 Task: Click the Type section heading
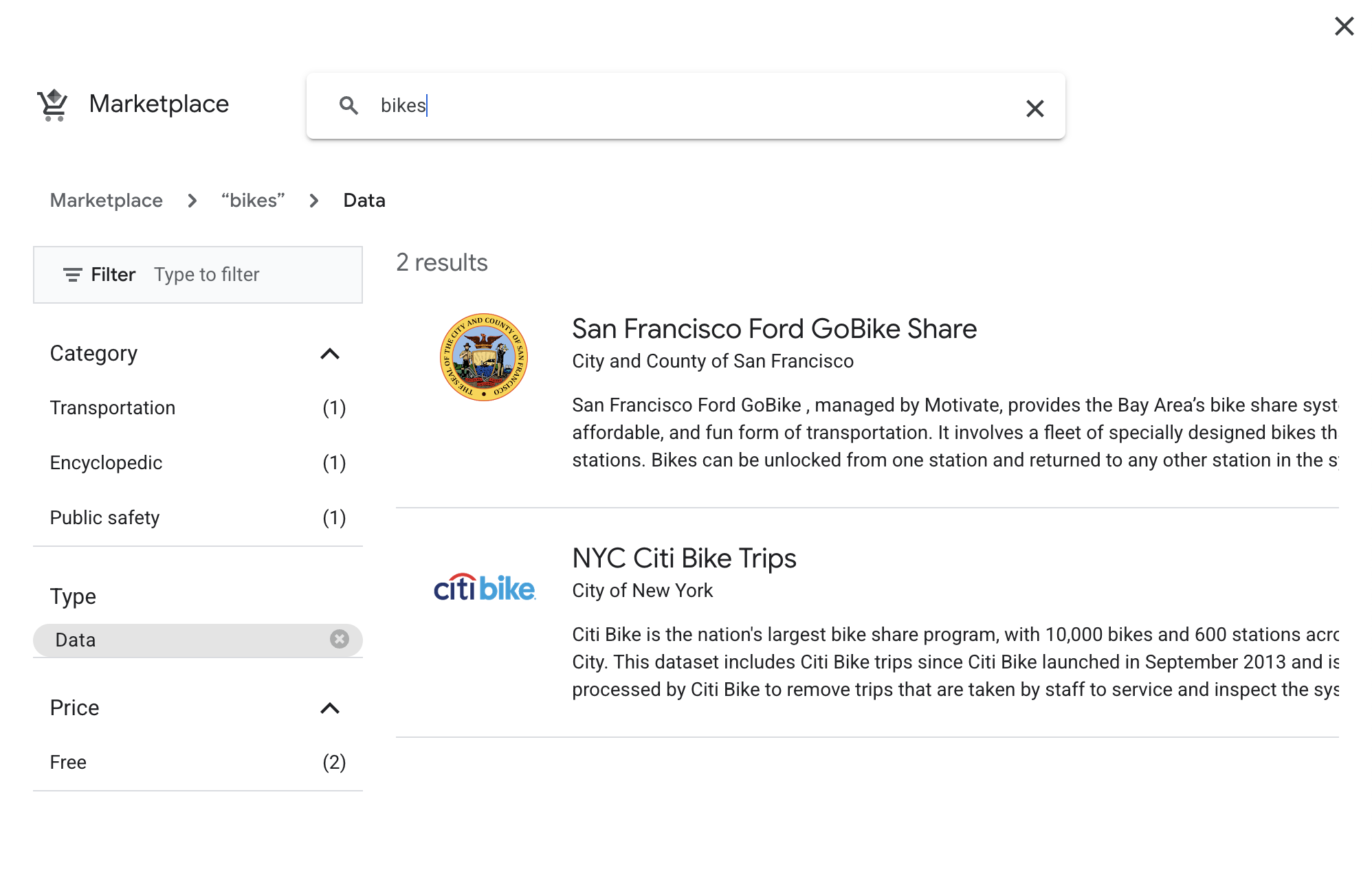click(73, 596)
